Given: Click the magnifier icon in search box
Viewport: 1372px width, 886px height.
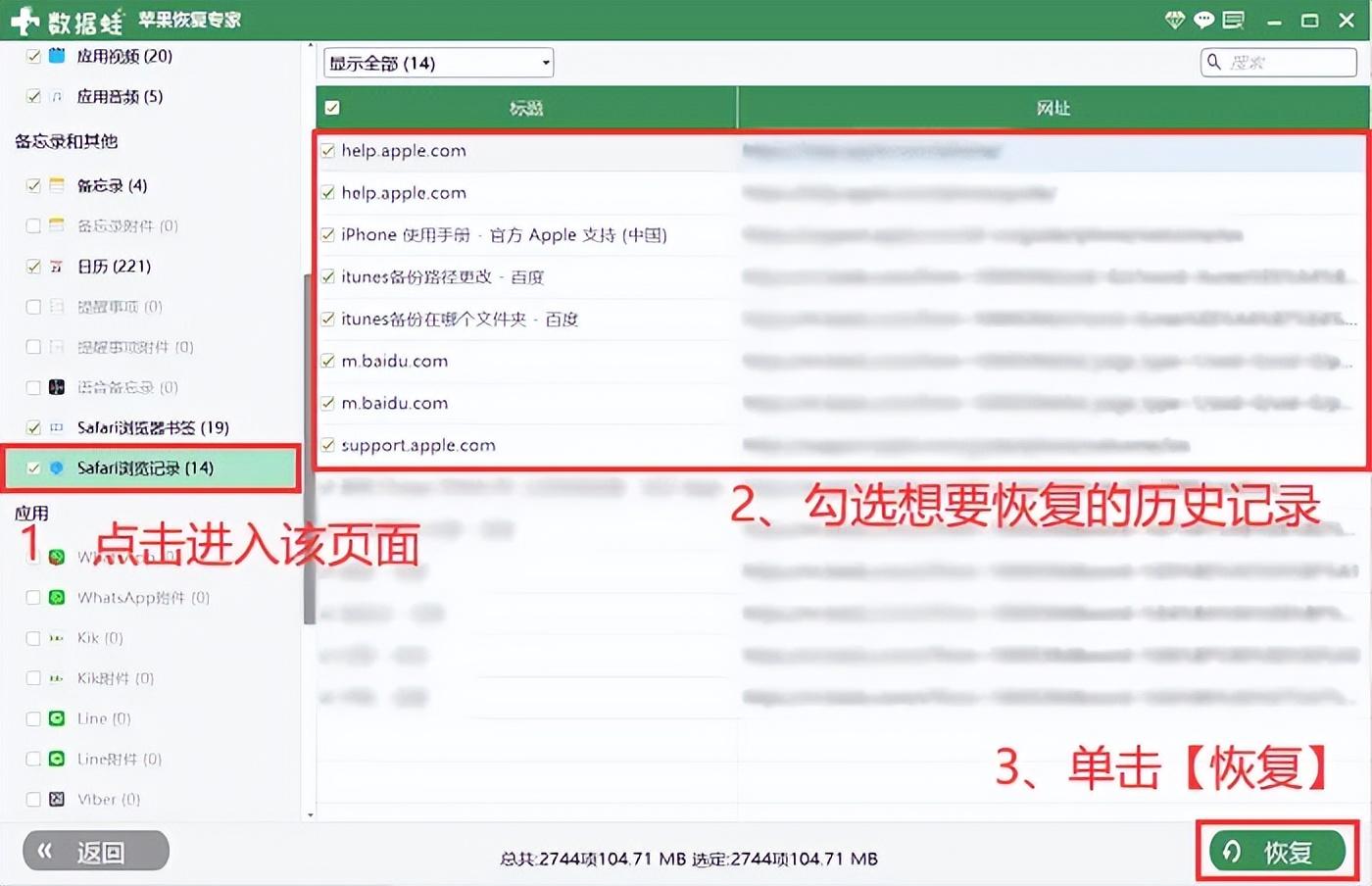Looking at the screenshot, I should point(1214,62).
